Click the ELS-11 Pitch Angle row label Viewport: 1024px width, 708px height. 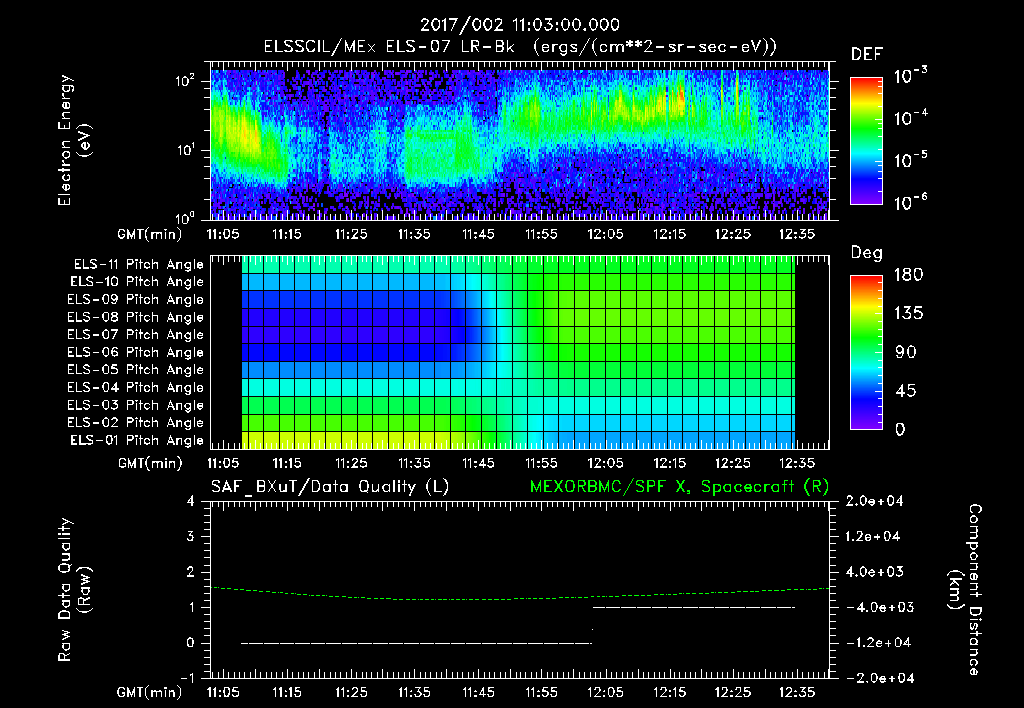(138, 265)
